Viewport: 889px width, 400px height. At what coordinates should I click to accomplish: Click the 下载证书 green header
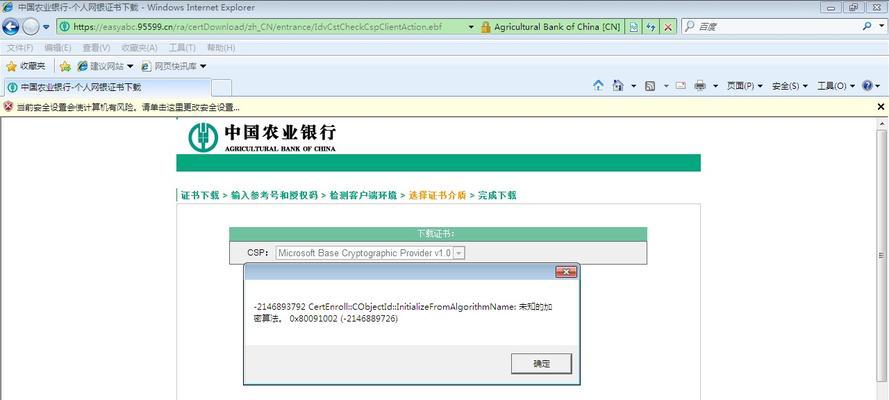coord(438,233)
